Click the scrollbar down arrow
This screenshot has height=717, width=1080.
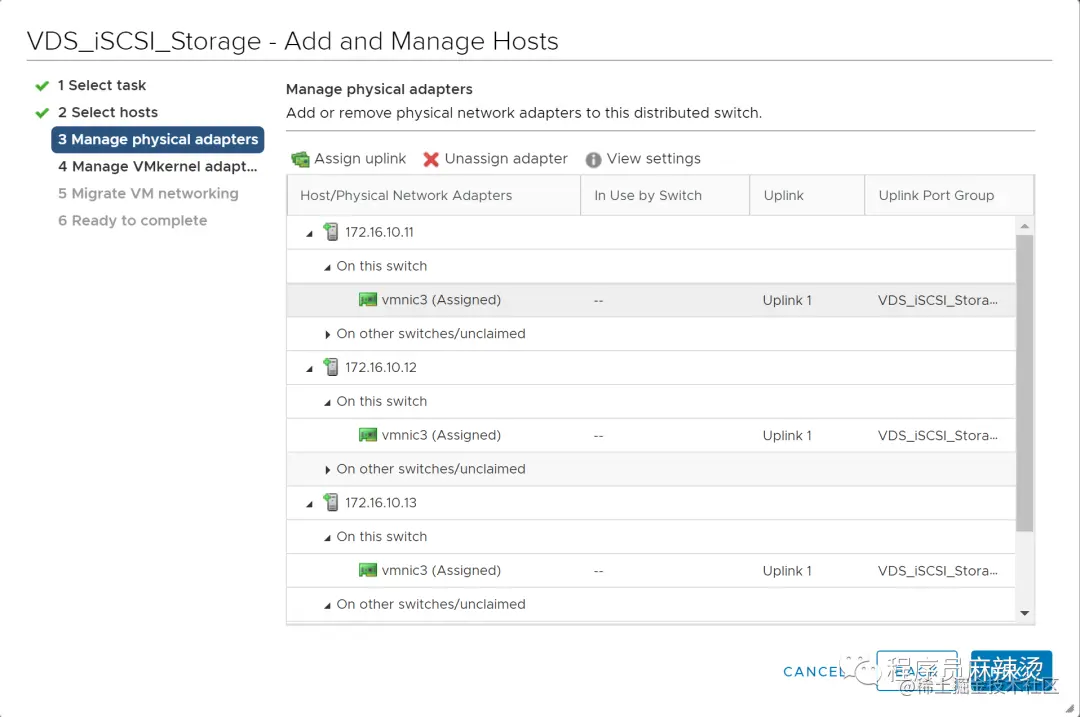coord(1025,613)
